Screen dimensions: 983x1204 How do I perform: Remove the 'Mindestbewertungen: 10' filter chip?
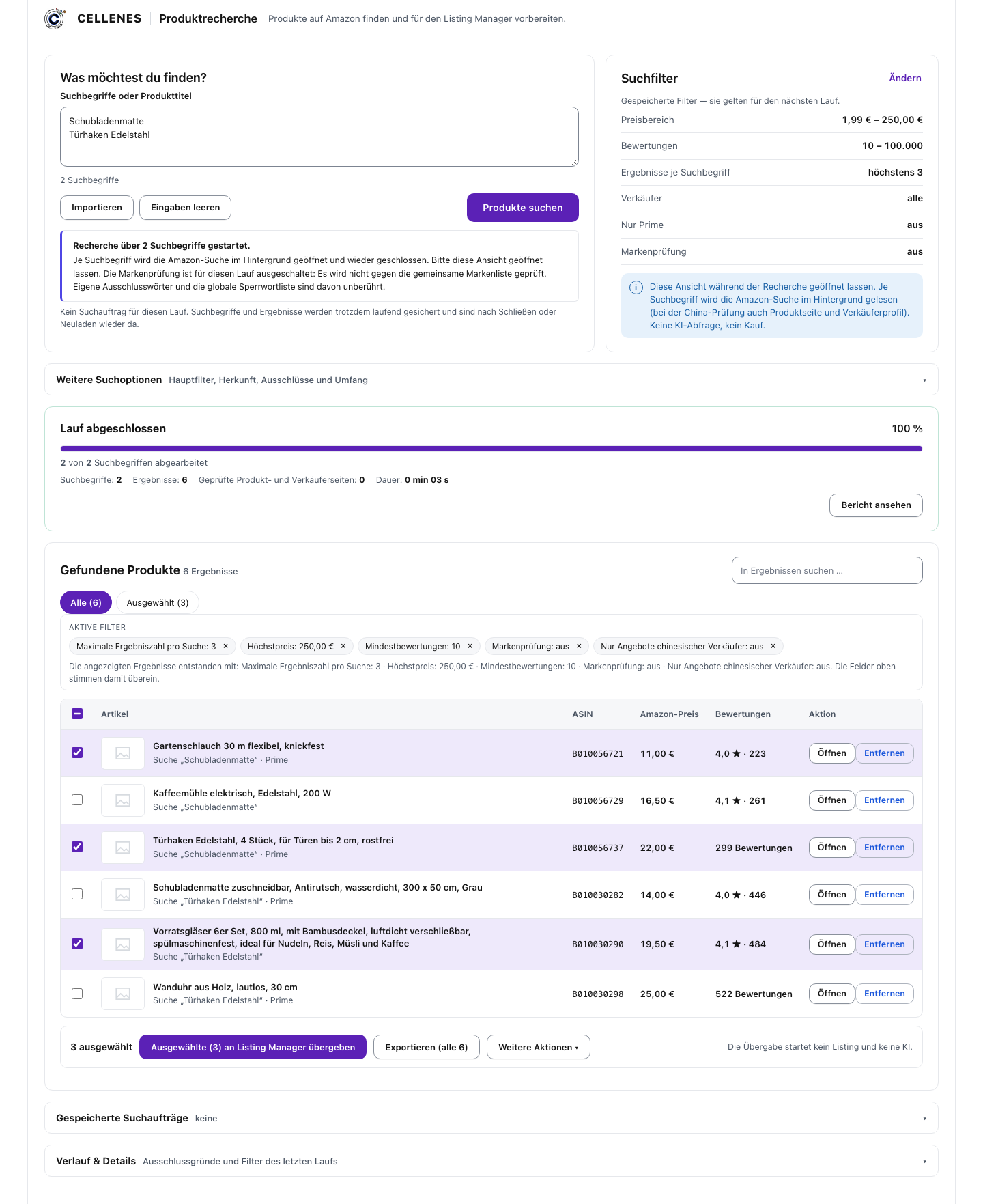point(470,646)
